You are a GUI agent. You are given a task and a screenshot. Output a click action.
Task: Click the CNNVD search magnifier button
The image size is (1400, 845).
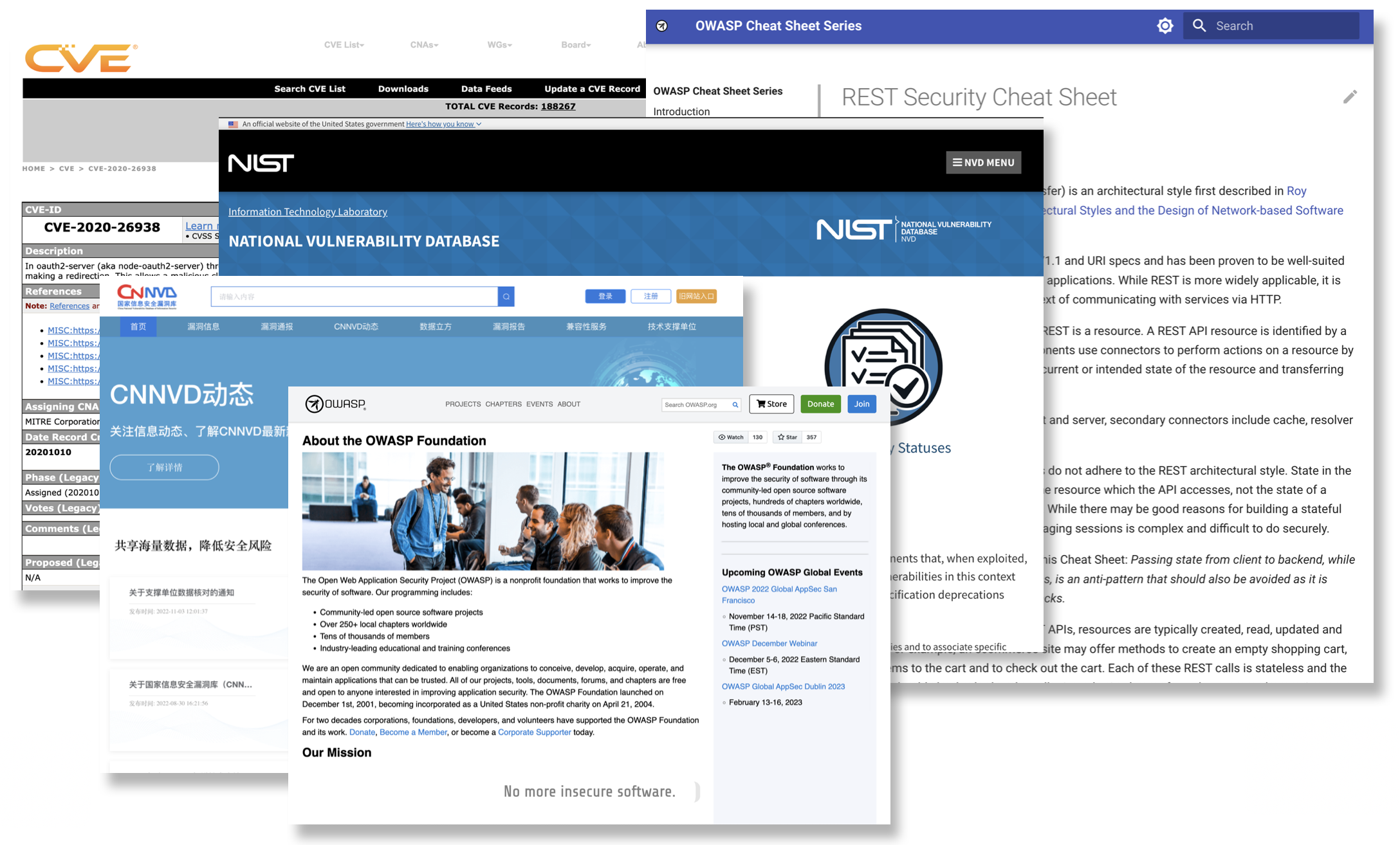pos(506,296)
